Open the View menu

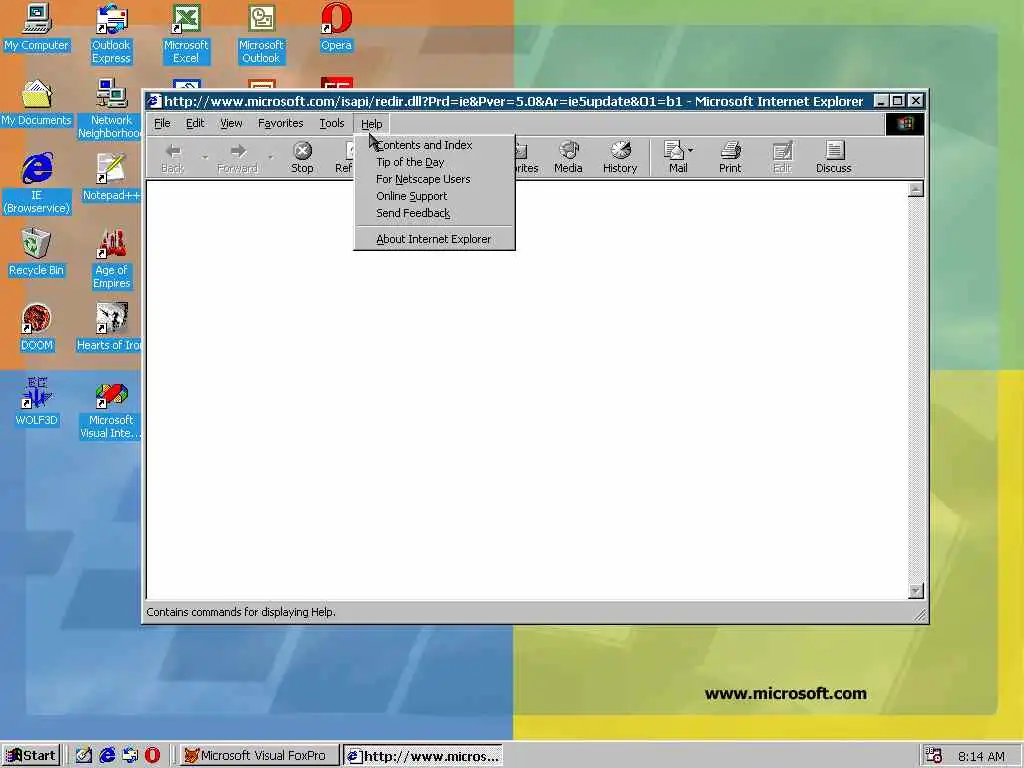231,123
